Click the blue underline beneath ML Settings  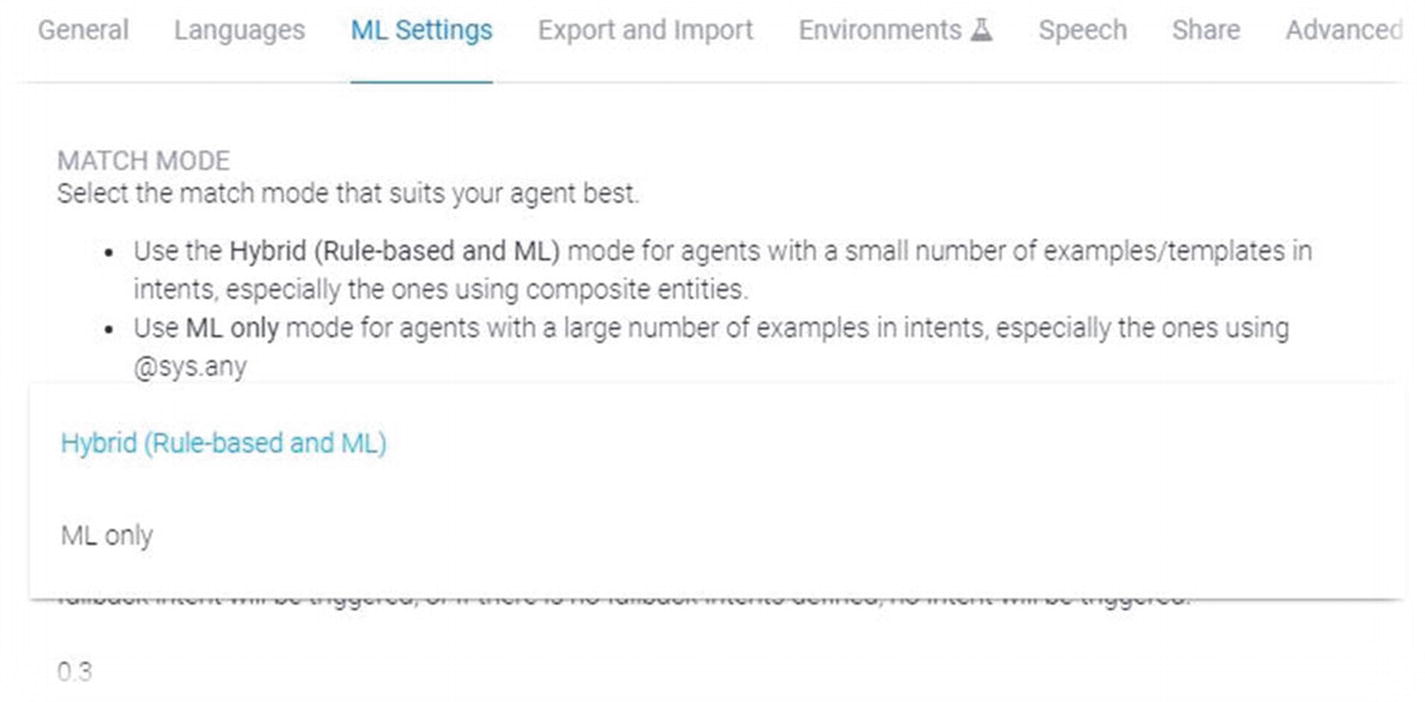(421, 81)
